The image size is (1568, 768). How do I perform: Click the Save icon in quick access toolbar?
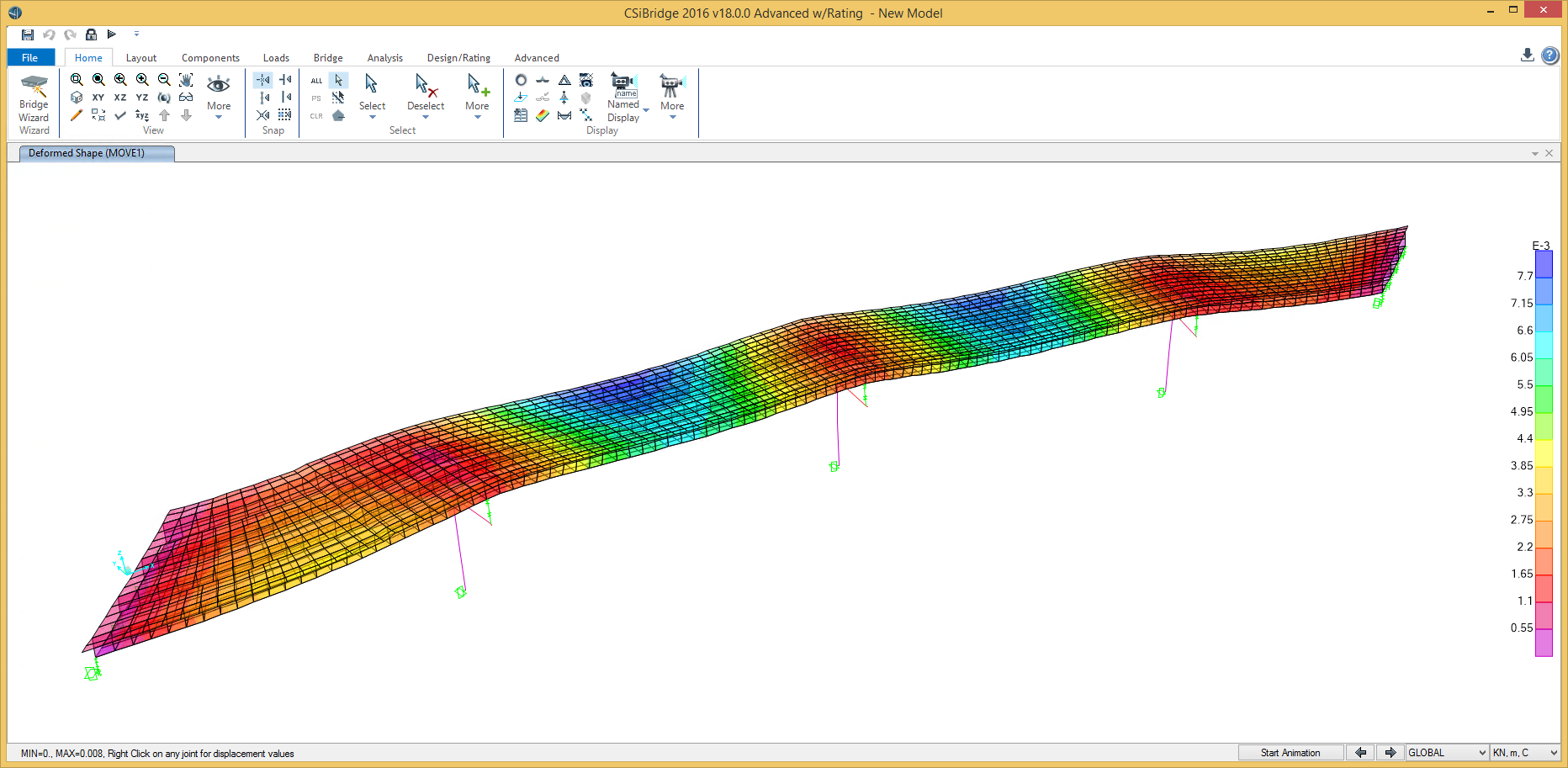tap(28, 34)
